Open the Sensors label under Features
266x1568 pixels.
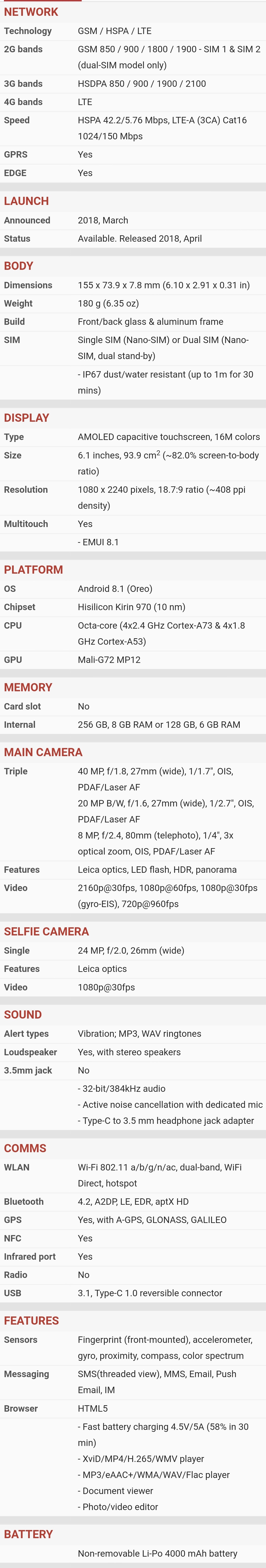pyautogui.click(x=21, y=1340)
